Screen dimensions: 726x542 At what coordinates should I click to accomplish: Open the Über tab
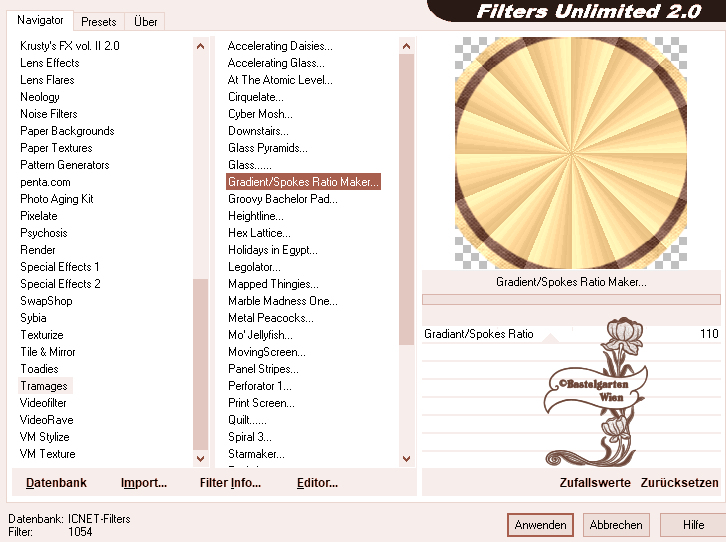(145, 22)
